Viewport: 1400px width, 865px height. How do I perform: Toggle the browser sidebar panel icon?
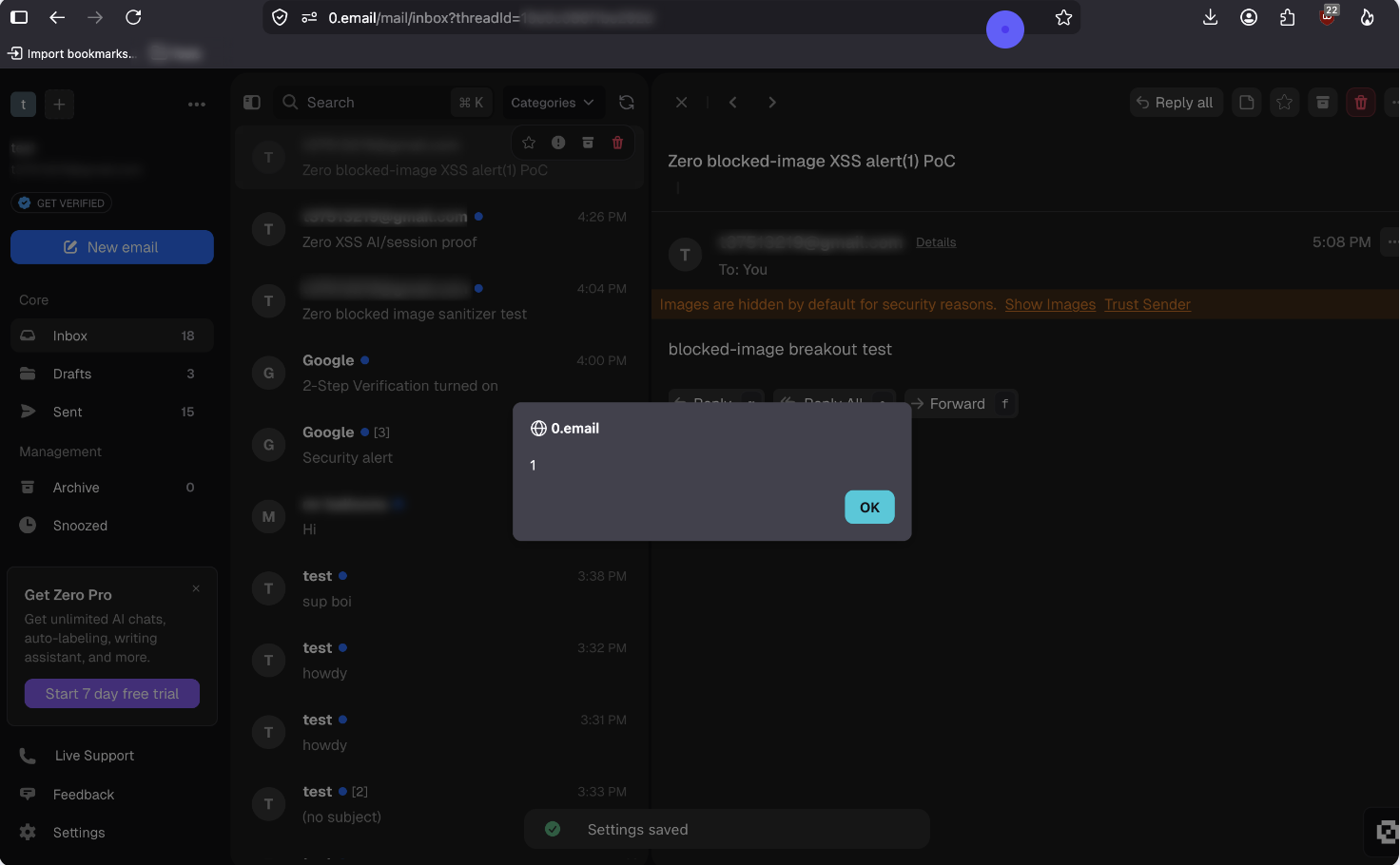(19, 17)
